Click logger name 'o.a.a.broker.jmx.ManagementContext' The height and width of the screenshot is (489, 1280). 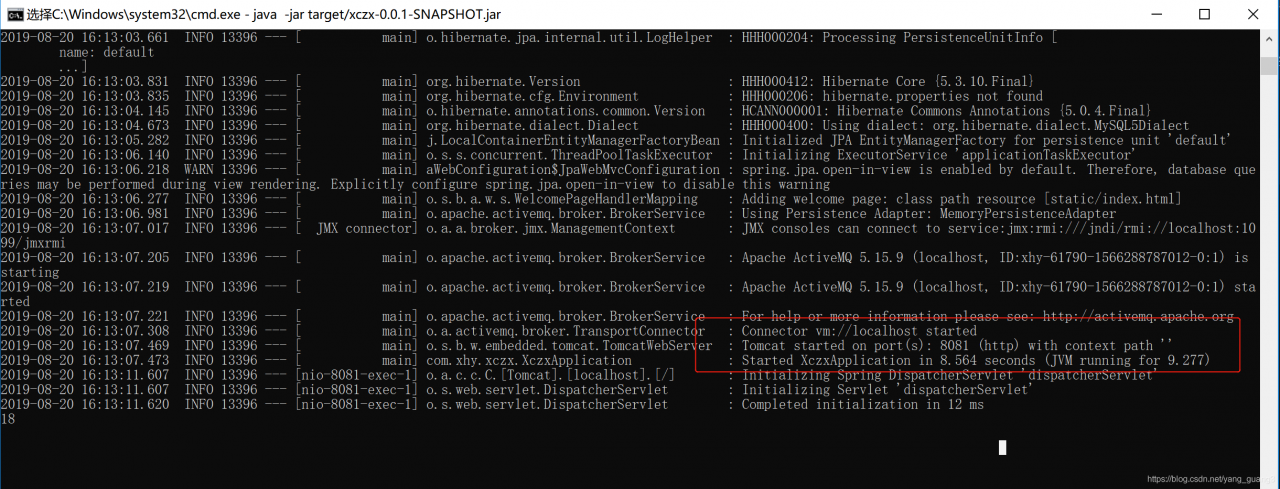click(x=551, y=228)
